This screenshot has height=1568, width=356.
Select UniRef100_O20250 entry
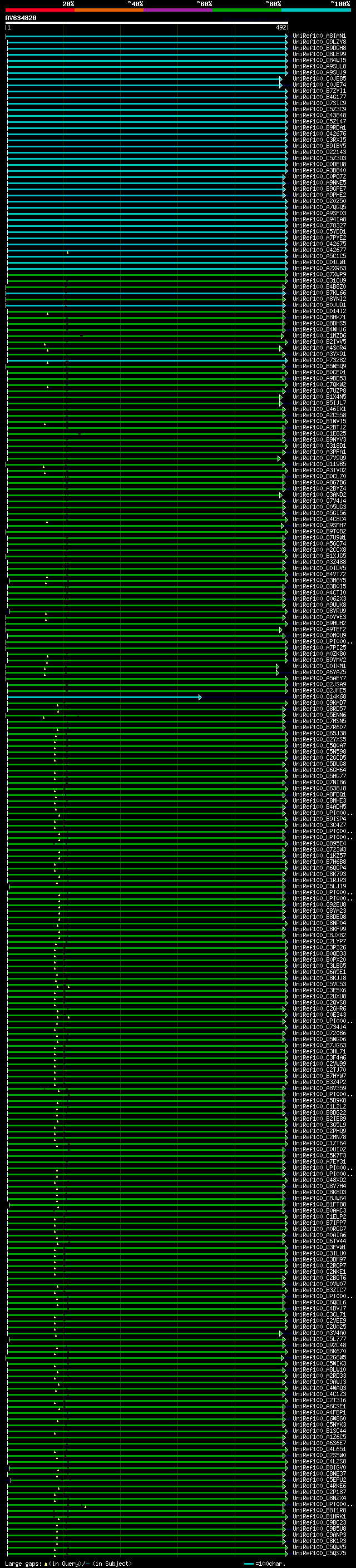click(x=319, y=201)
